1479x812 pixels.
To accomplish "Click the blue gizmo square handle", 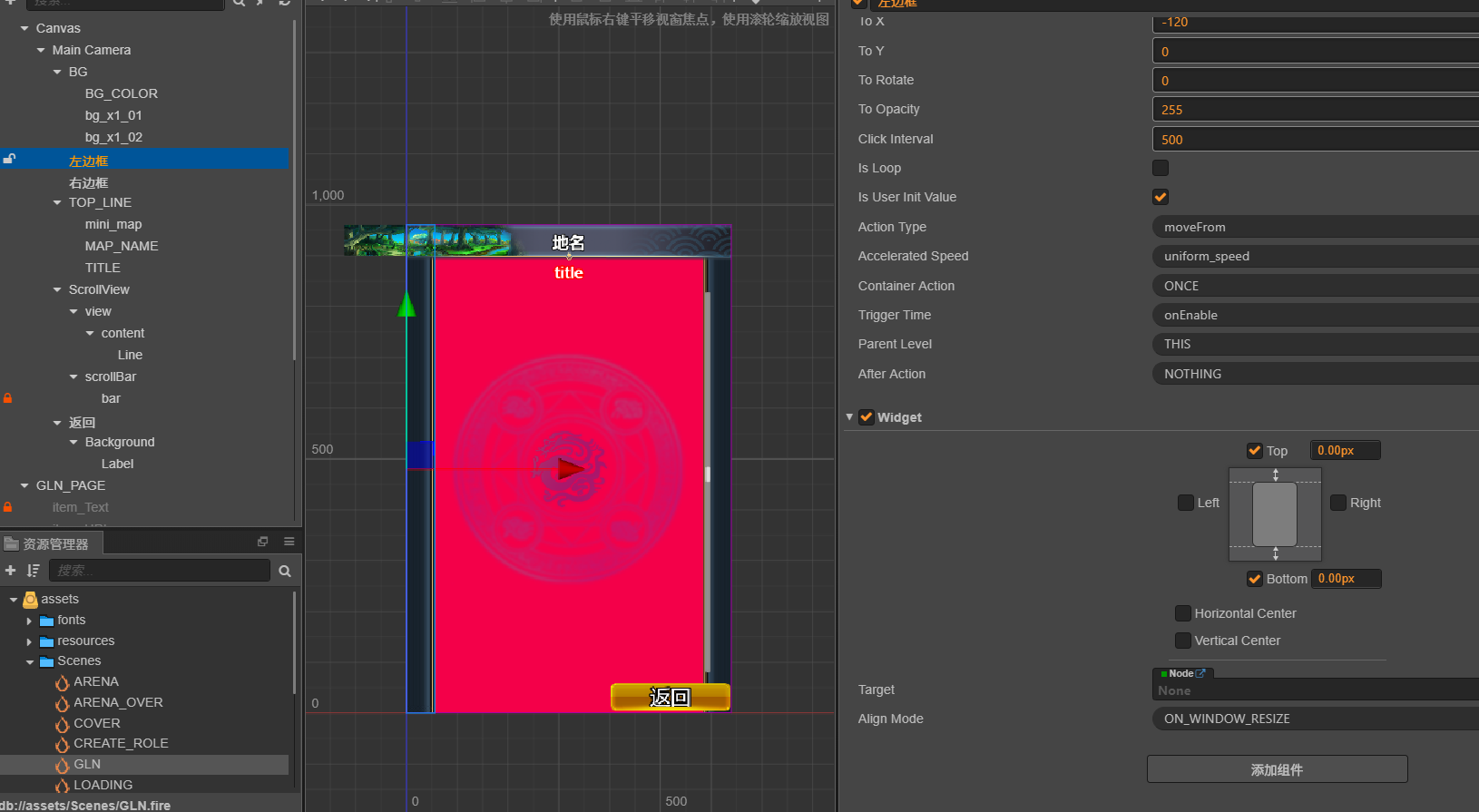I will tap(421, 455).
